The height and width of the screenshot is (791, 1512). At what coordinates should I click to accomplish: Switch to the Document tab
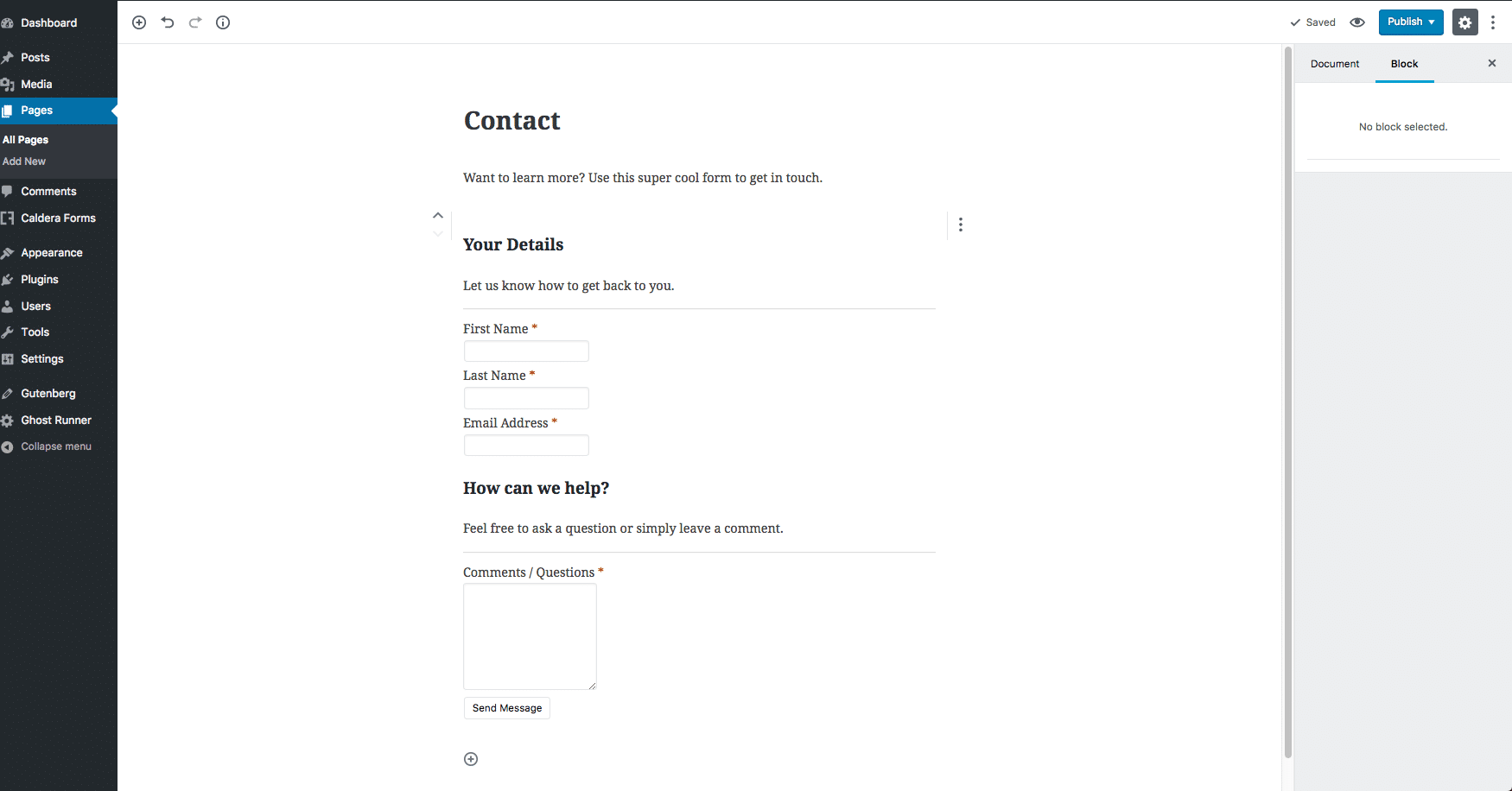click(x=1335, y=64)
